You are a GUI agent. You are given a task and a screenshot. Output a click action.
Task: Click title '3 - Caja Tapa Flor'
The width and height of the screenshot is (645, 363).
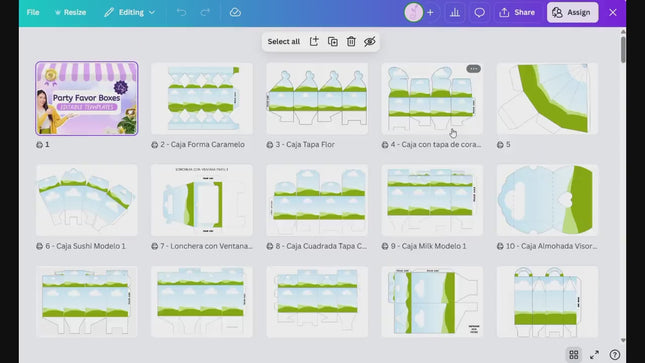point(305,144)
